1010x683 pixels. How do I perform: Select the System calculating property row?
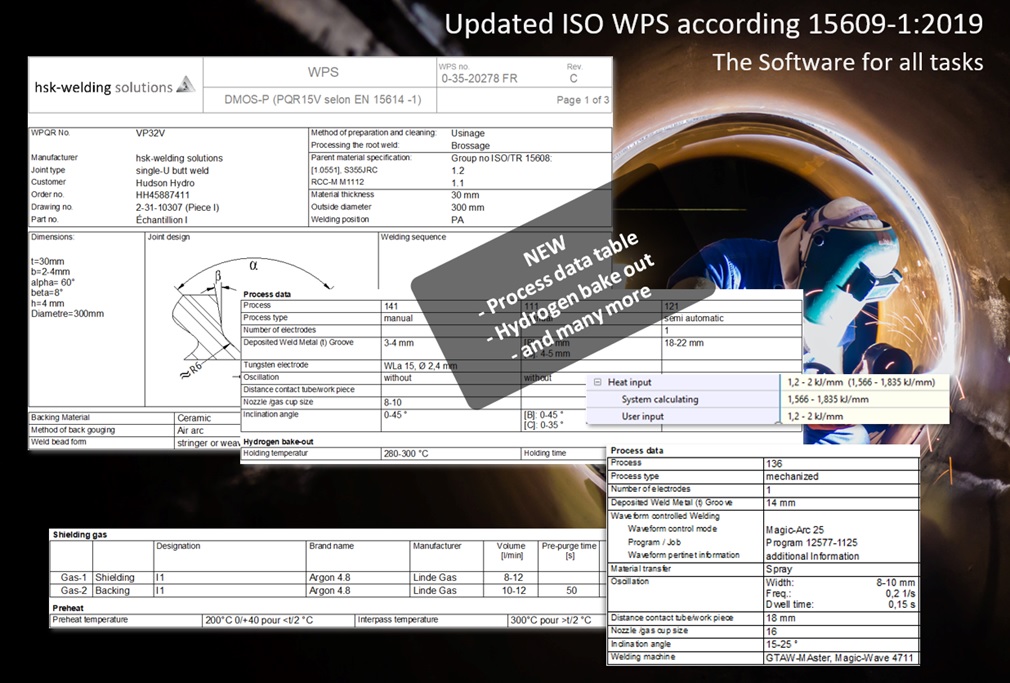click(658, 399)
